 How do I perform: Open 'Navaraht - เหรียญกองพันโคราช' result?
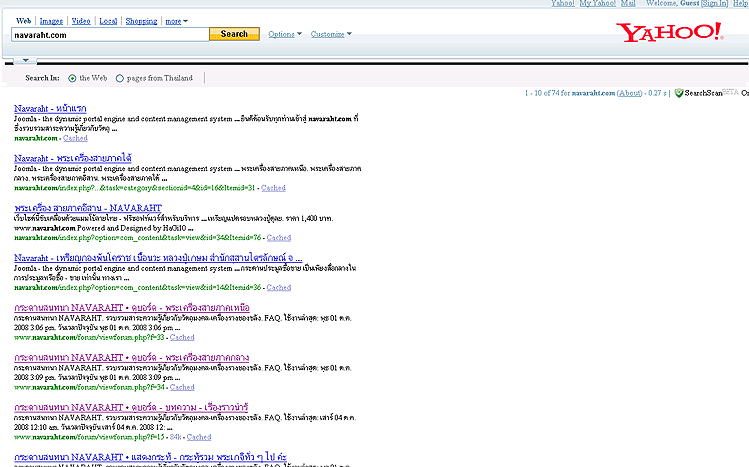[x=158, y=258]
